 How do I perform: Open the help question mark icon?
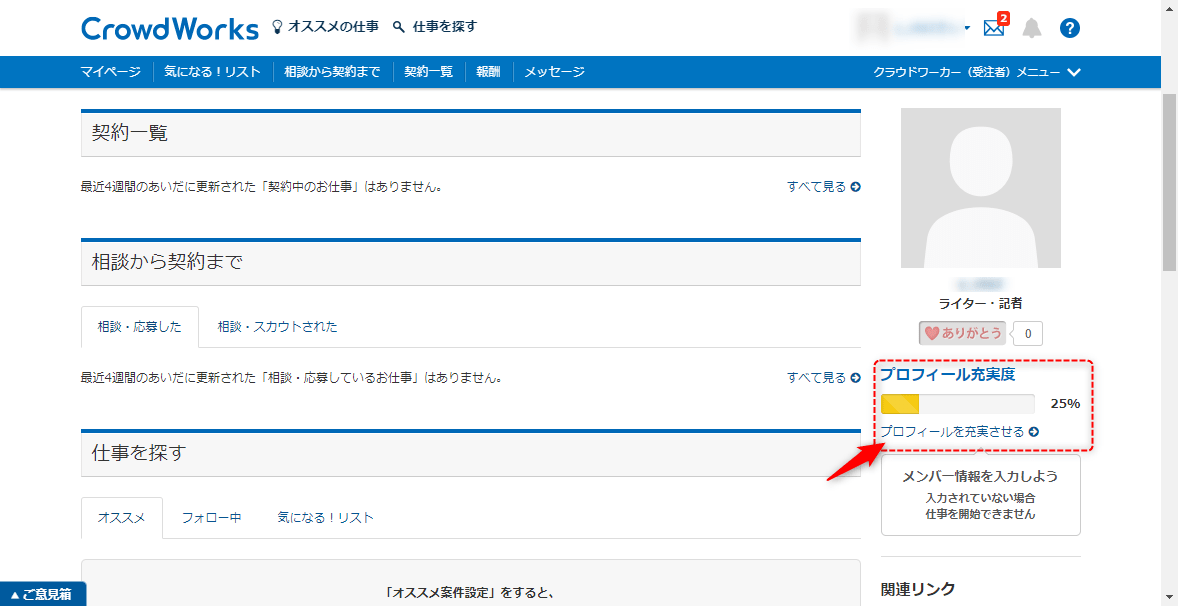(x=1069, y=28)
